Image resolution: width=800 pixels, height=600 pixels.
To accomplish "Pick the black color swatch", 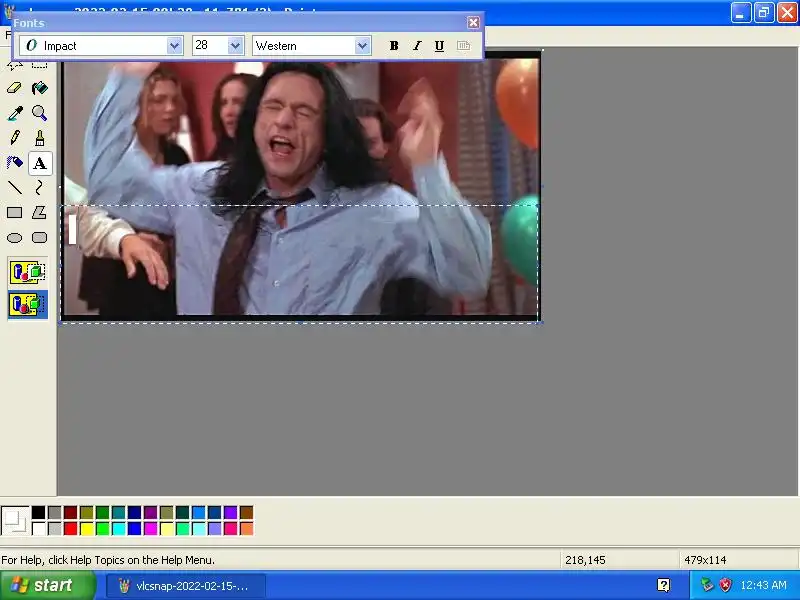I will tap(39, 512).
